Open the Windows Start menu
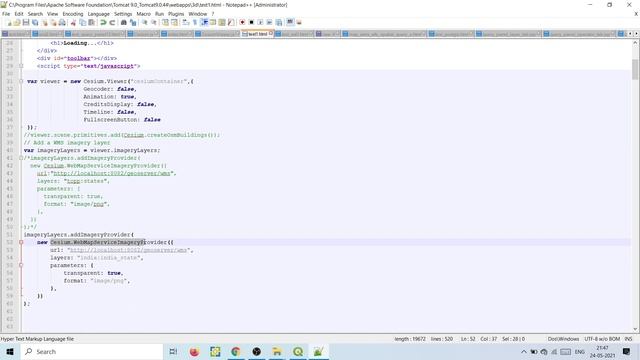The height and width of the screenshot is (360, 640). (10, 351)
